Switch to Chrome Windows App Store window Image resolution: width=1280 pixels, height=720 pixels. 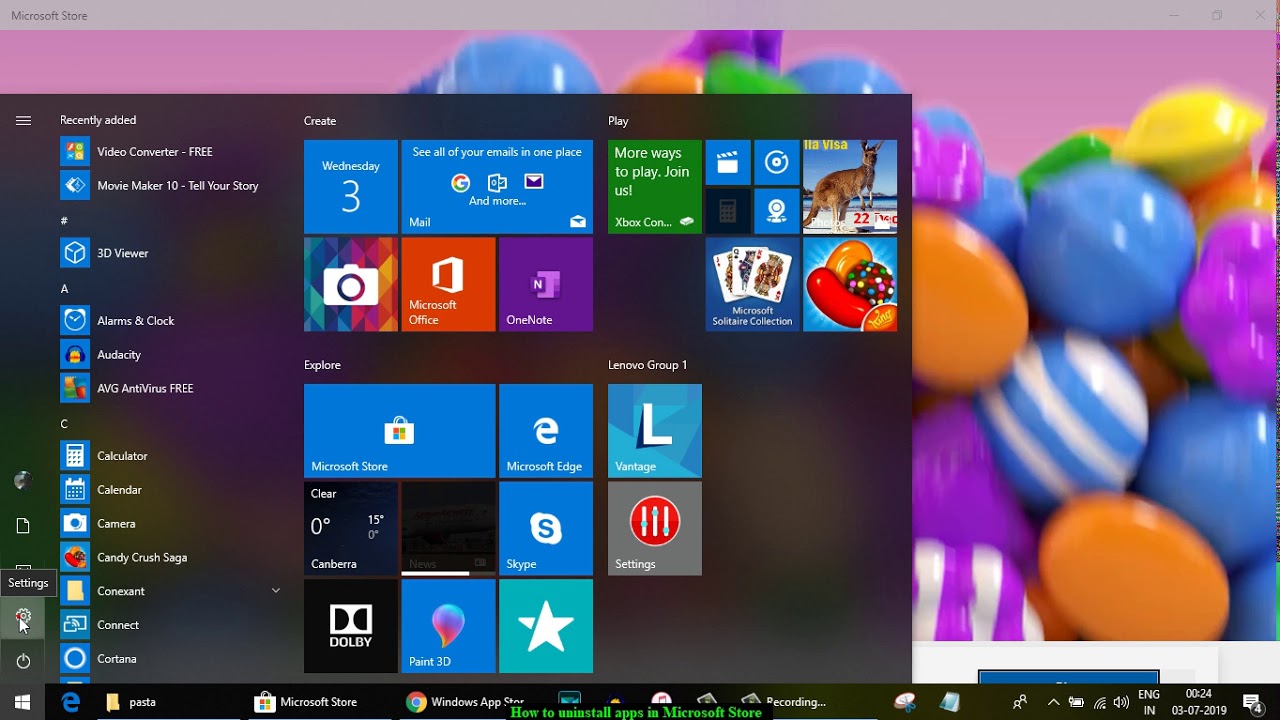[x=466, y=702]
